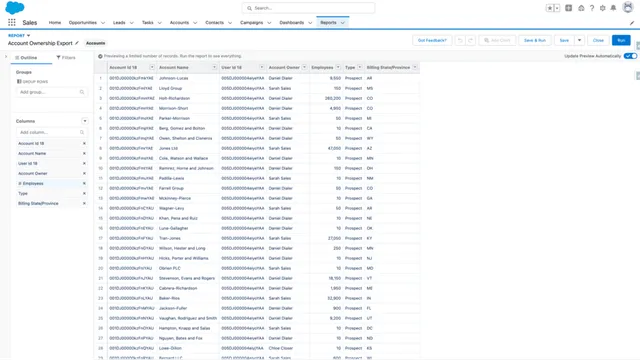The height and width of the screenshot is (360, 640).
Task: Click the Redo arrow button
Action: [x=470, y=40]
